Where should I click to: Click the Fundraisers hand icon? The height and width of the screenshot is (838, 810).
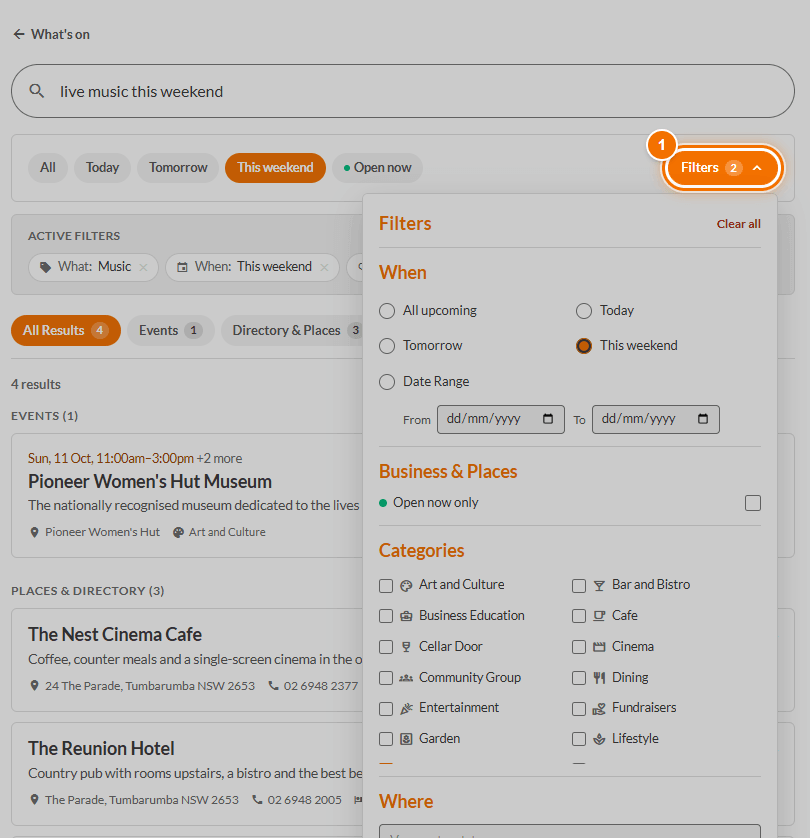599,709
